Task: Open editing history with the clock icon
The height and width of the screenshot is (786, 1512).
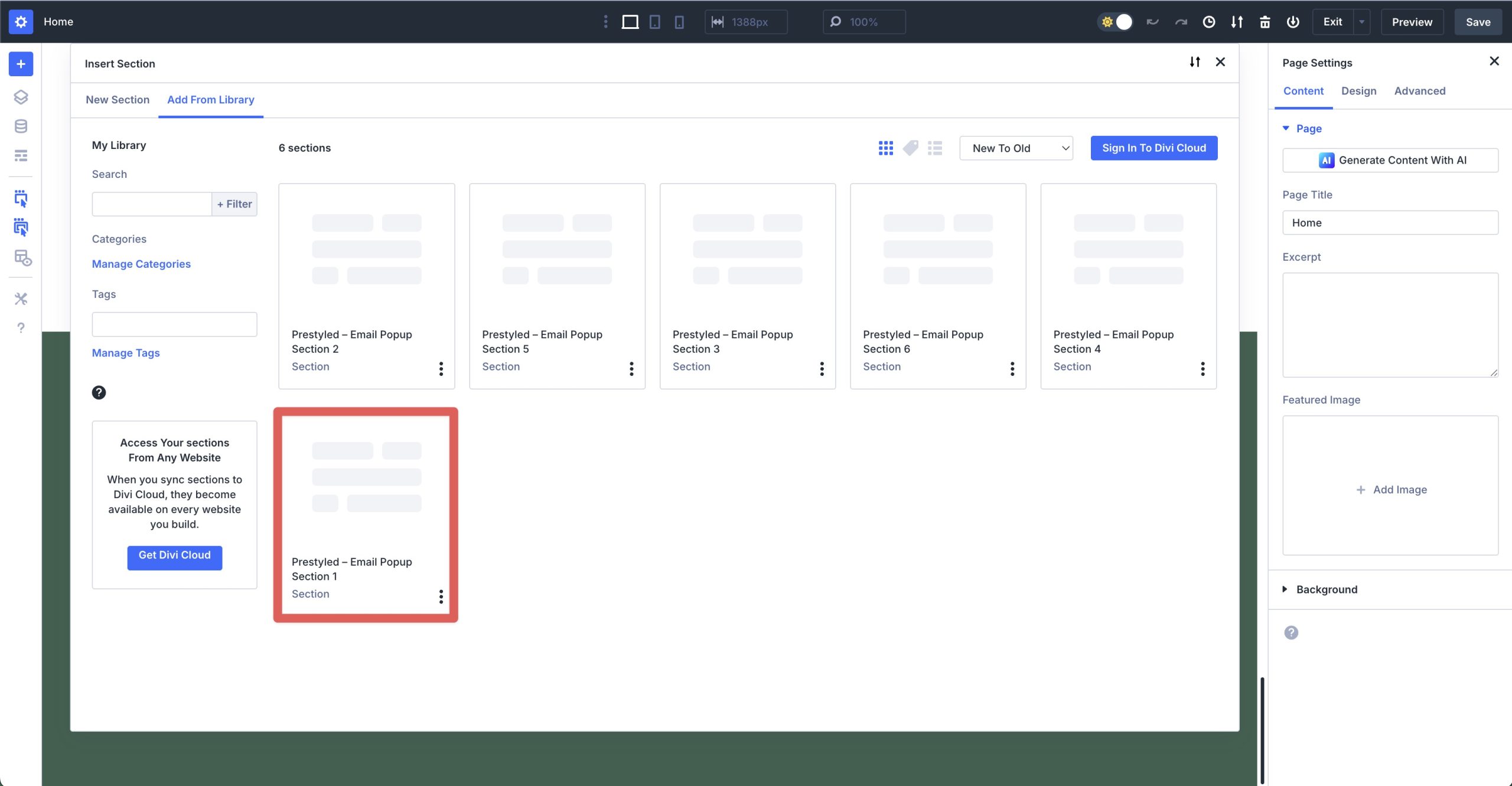Action: tap(1208, 21)
